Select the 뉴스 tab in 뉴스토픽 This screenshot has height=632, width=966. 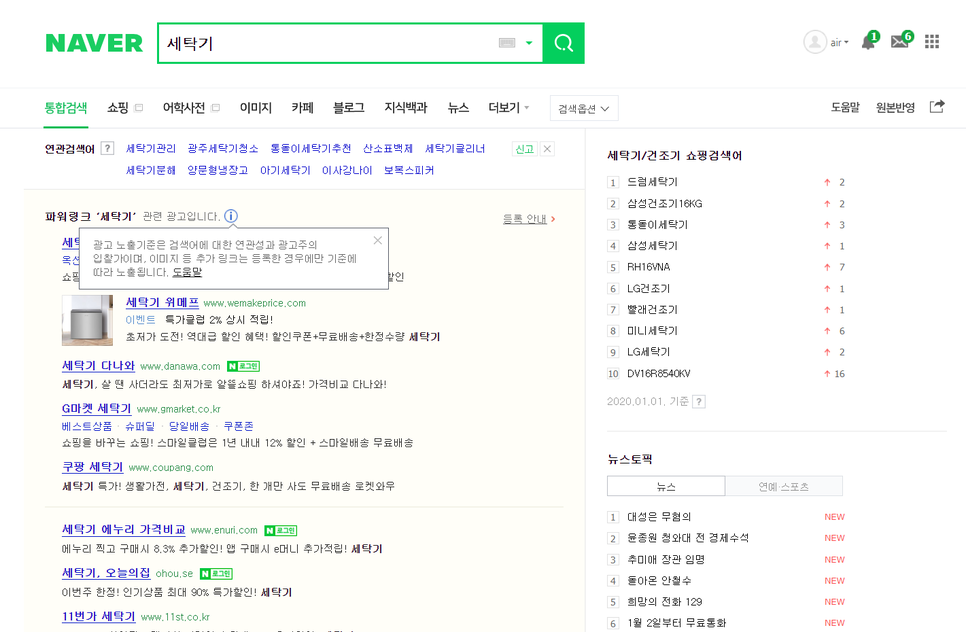click(x=666, y=486)
